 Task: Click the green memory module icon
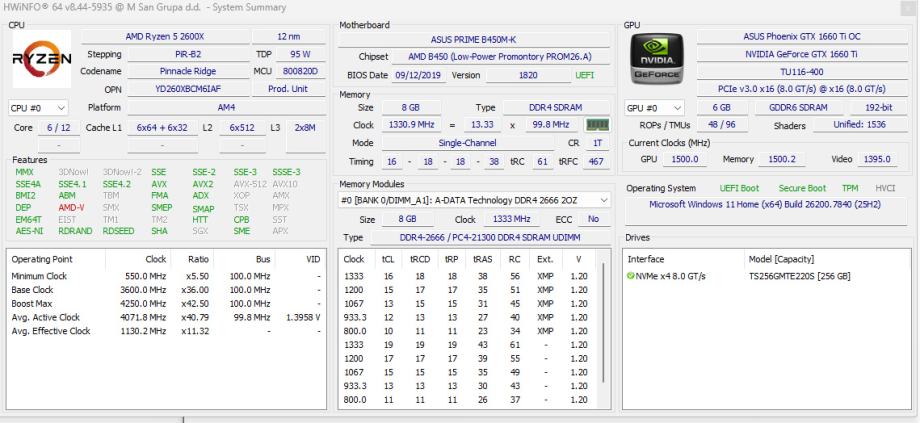point(597,125)
